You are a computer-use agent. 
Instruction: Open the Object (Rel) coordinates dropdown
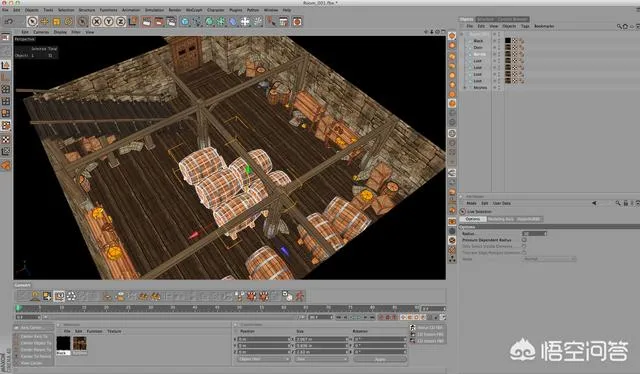(264, 359)
